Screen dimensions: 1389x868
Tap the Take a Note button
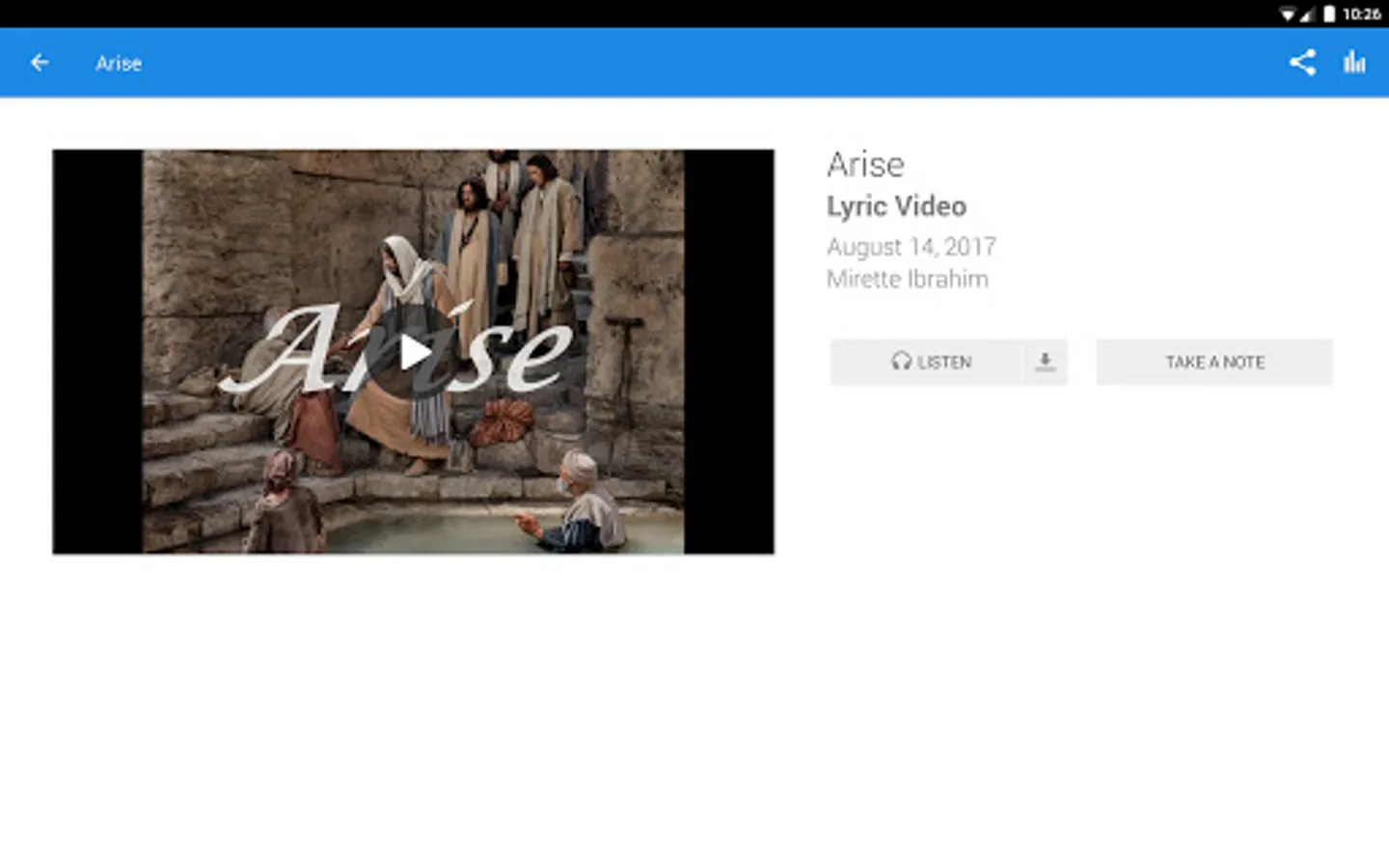tap(1214, 362)
